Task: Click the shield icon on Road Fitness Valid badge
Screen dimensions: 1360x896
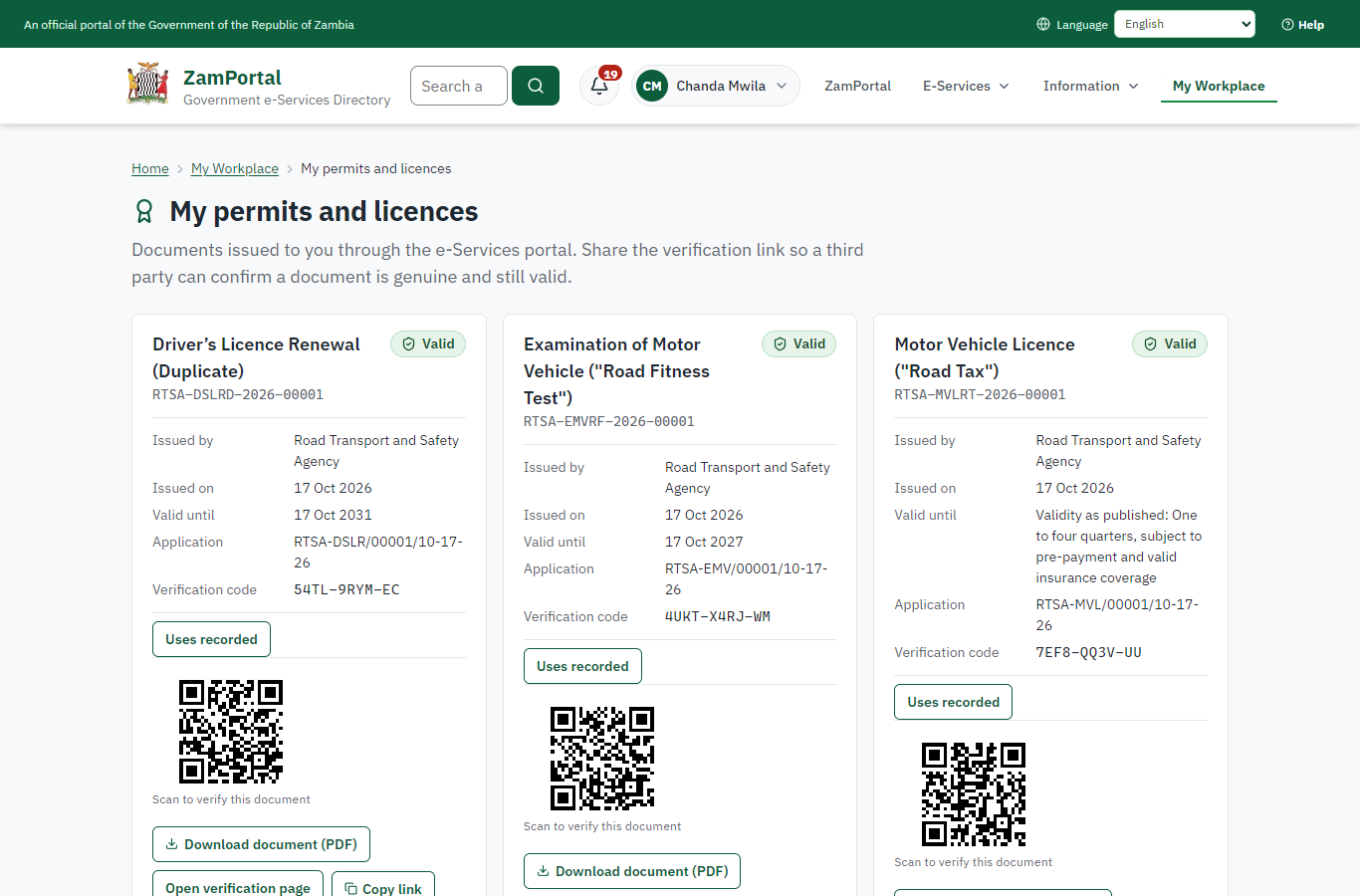Action: (x=780, y=344)
